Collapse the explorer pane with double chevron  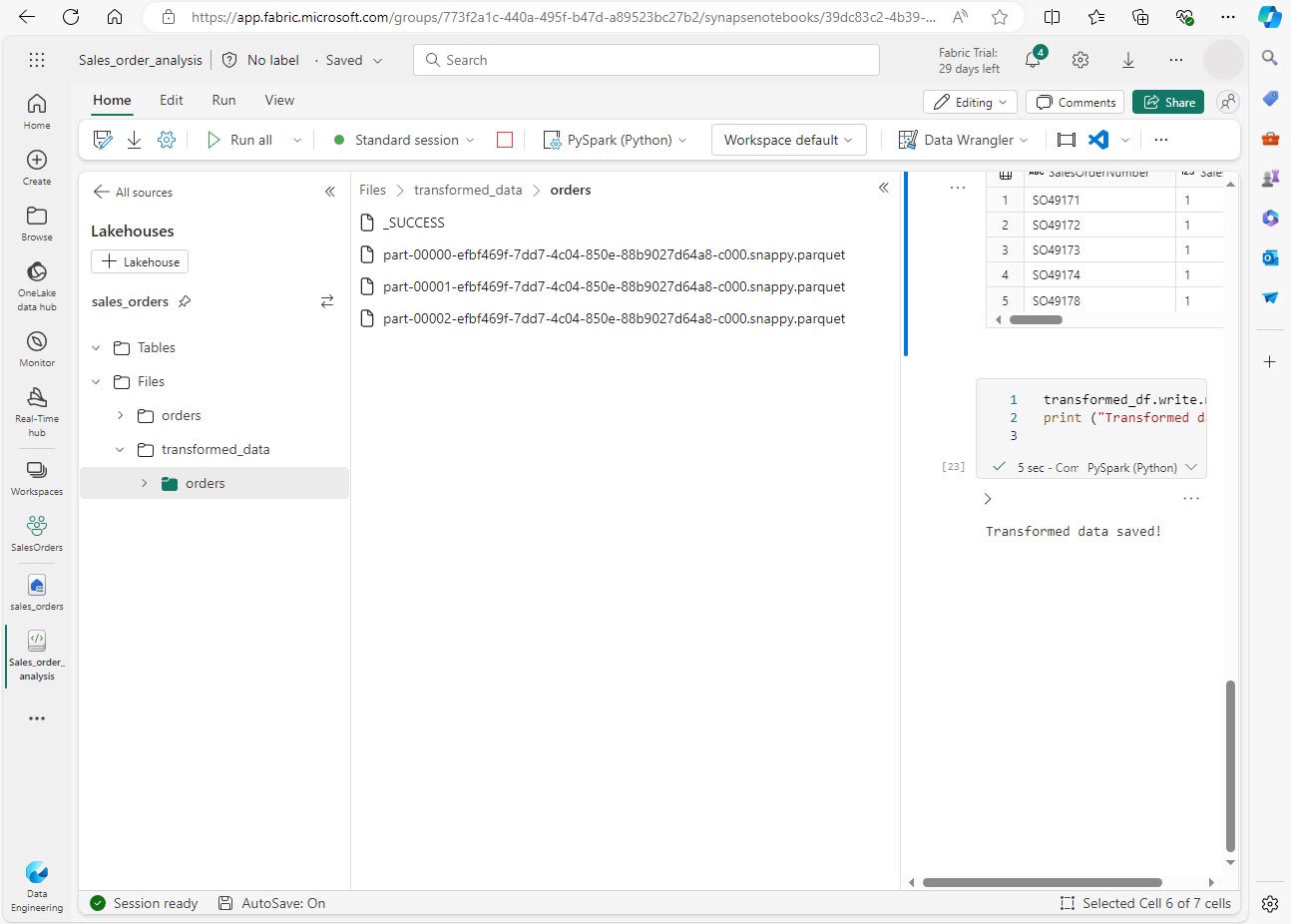click(x=330, y=192)
